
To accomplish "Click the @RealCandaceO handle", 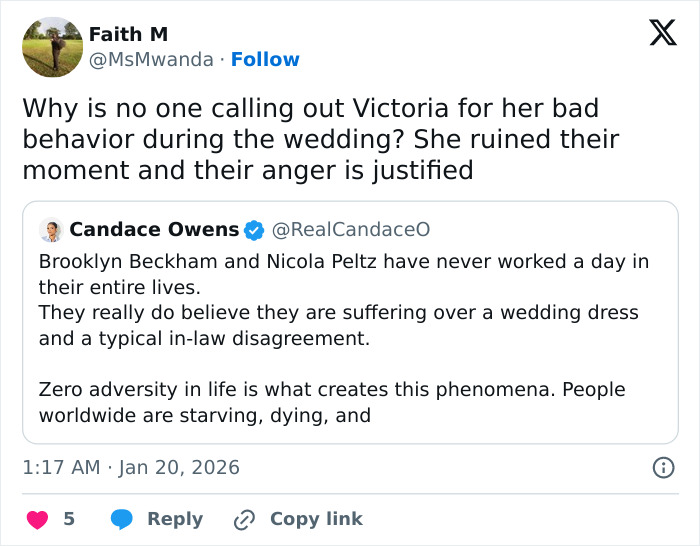I will (351, 230).
